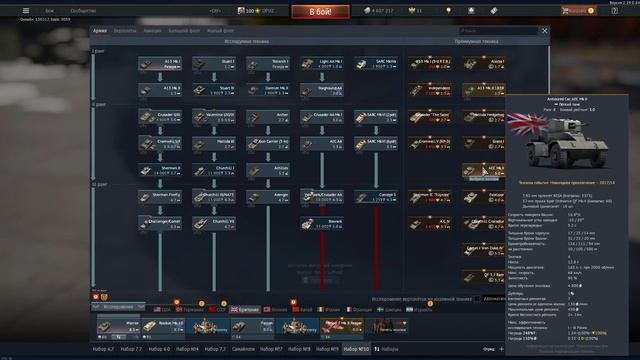Image resolution: width=640 pixels, height=360 pixels.
Task: Select Churchill I tank
Action: coord(214,170)
